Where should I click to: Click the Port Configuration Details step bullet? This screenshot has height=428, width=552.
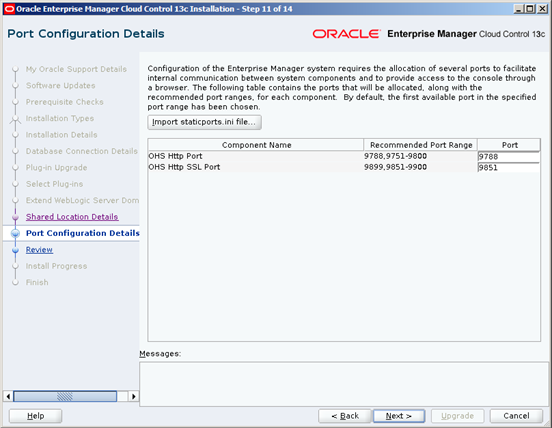click(x=15, y=233)
